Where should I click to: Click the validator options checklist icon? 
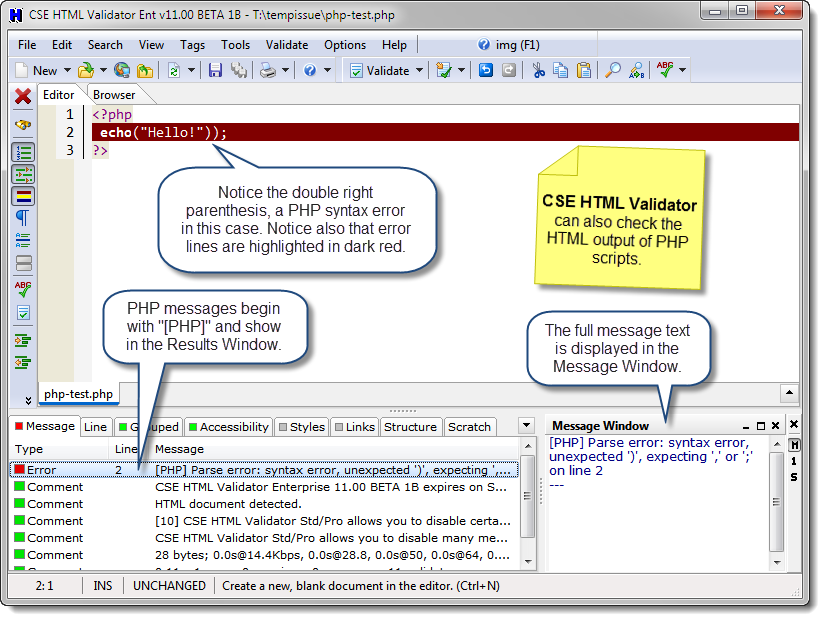click(444, 71)
